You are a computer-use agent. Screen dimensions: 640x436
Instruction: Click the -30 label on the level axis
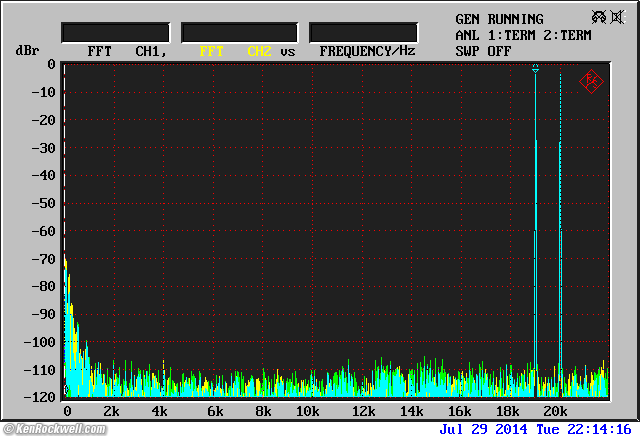click(43, 148)
